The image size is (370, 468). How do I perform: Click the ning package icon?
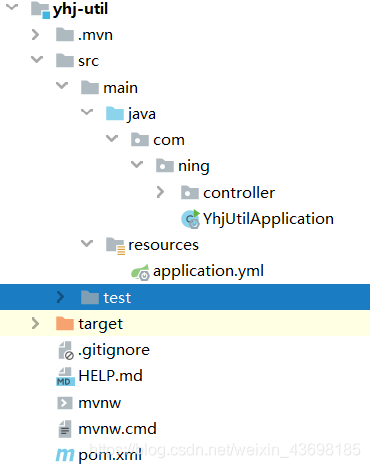tap(165, 166)
